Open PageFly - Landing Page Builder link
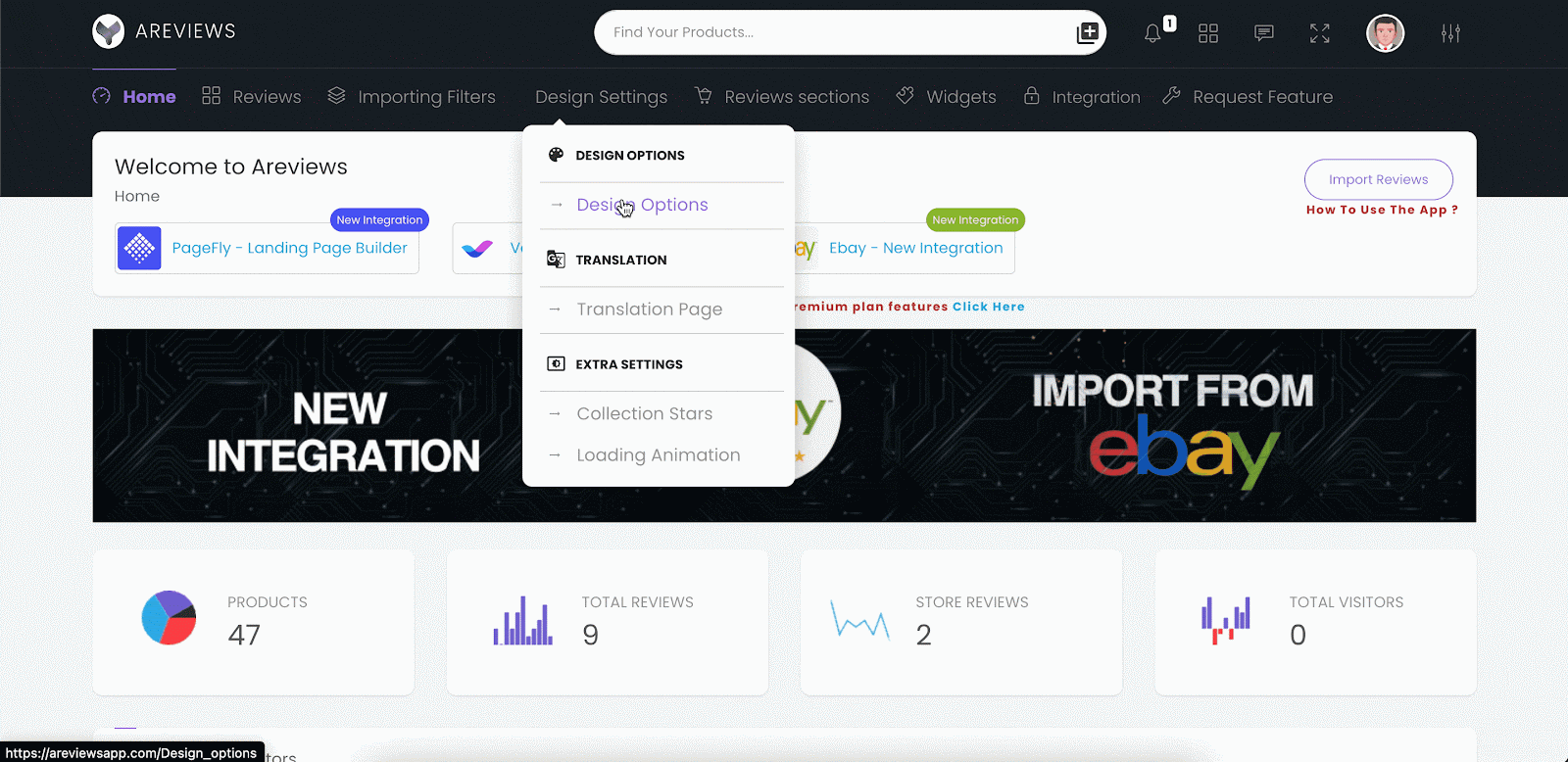The width and height of the screenshot is (1568, 762). pos(289,248)
